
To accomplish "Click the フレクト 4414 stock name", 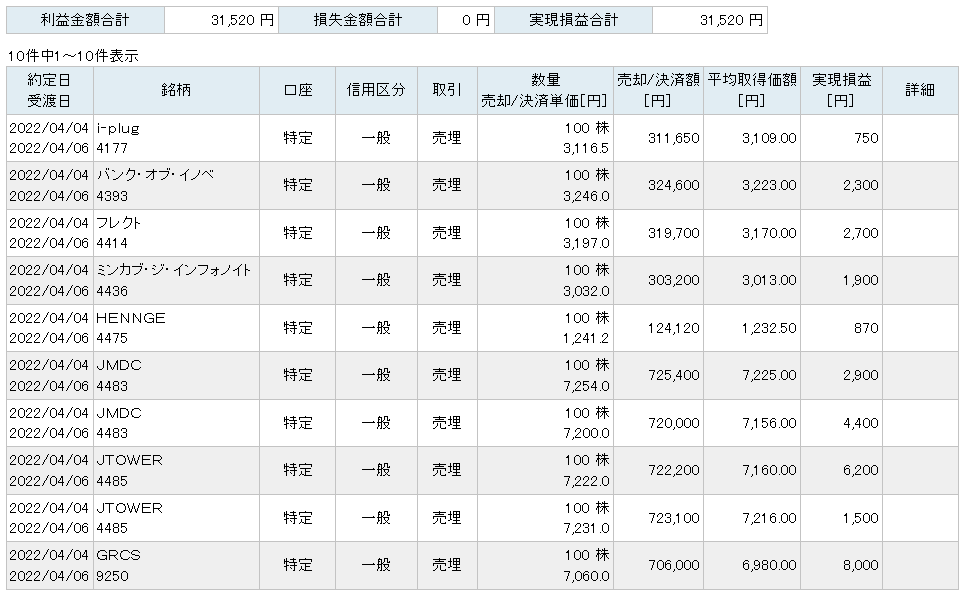I will point(118,233).
